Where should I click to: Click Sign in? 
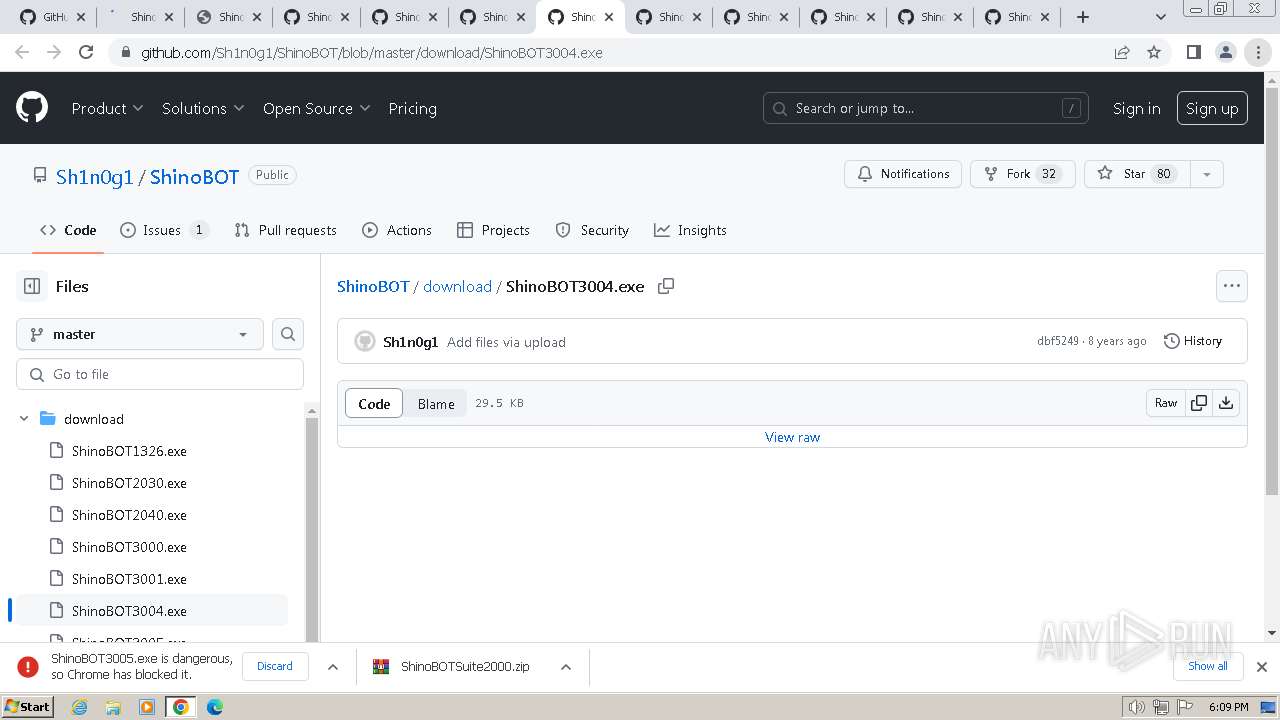(1137, 108)
